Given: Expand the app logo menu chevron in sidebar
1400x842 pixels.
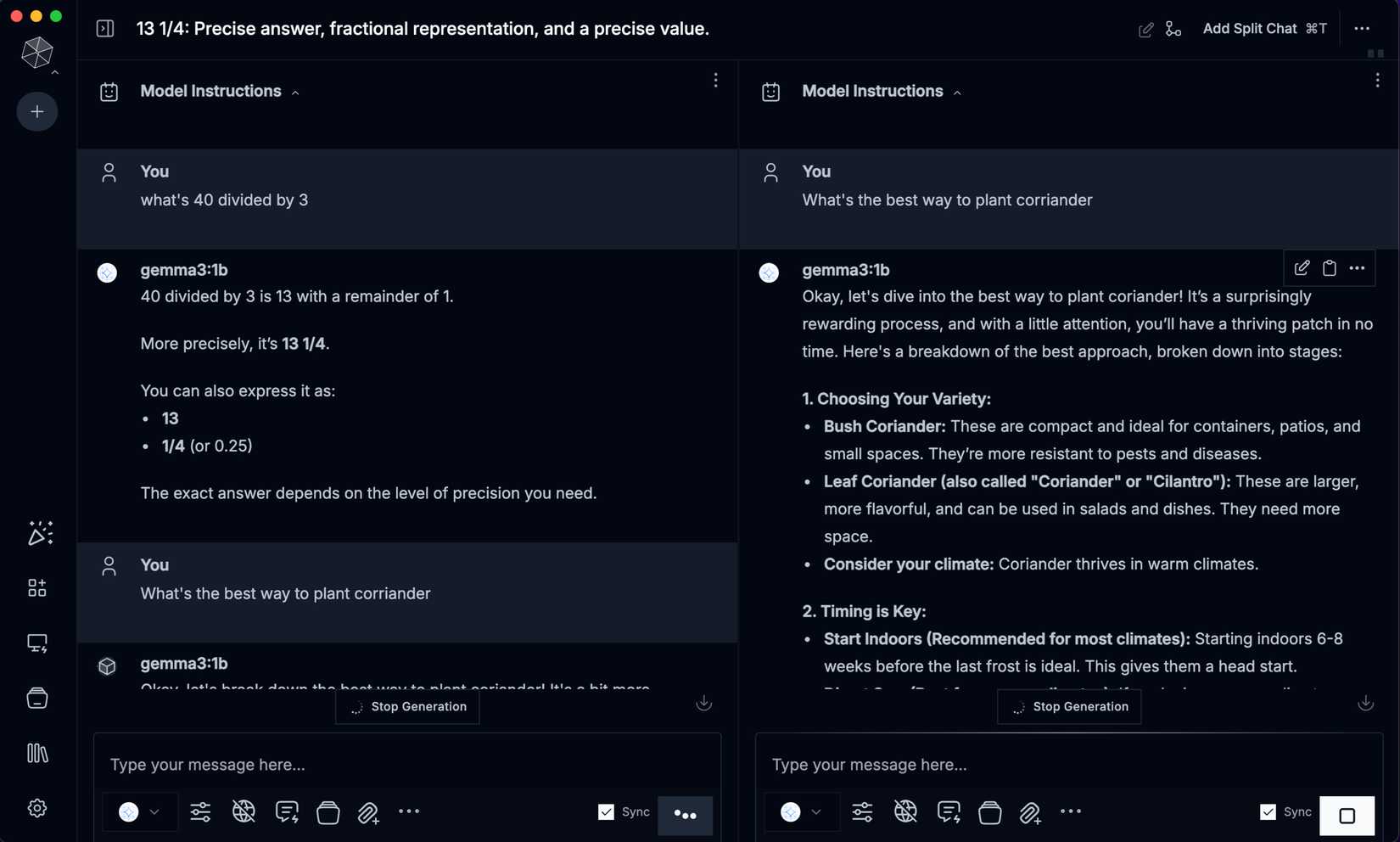Looking at the screenshot, I should click(54, 73).
